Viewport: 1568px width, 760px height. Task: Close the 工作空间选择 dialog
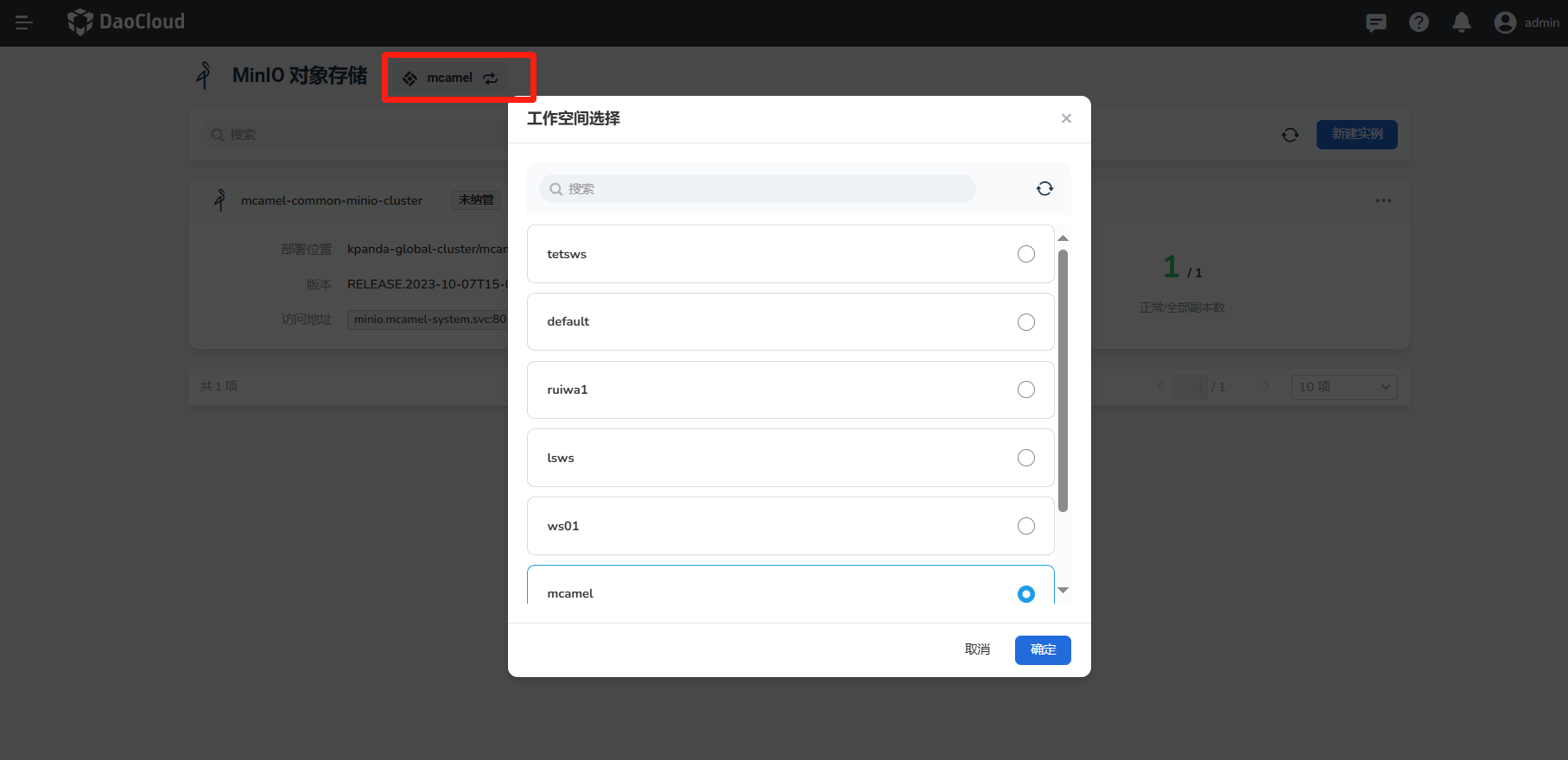(x=1066, y=118)
